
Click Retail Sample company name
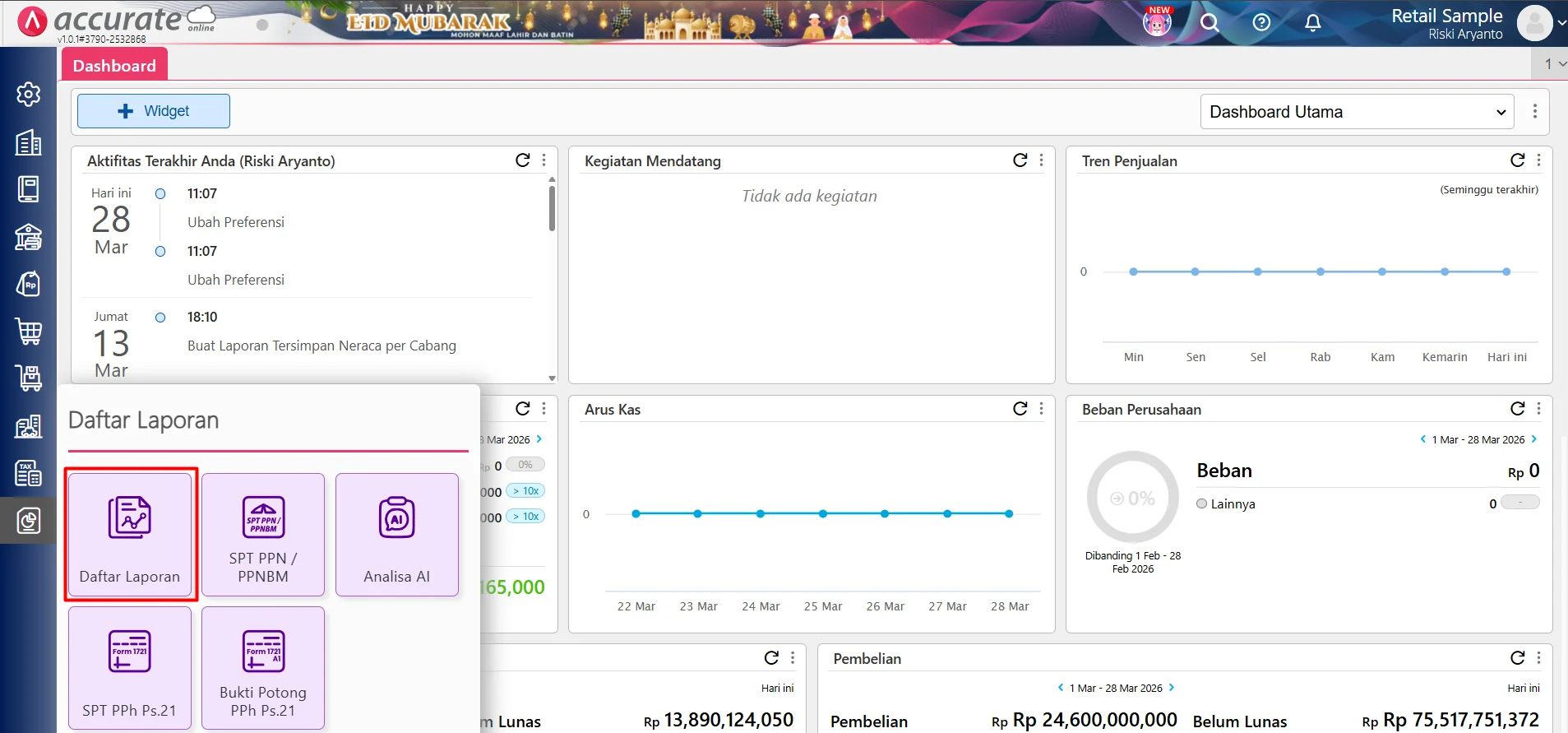1446,16
